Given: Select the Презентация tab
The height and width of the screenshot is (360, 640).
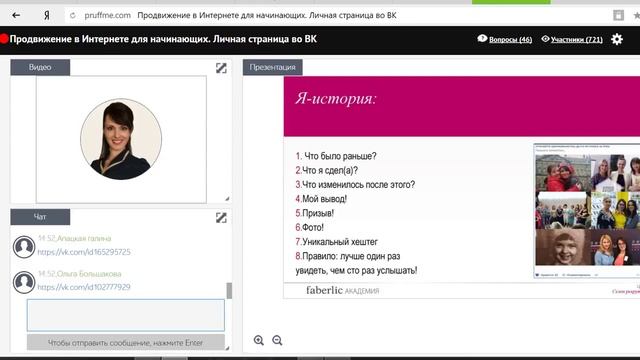Looking at the screenshot, I should [x=273, y=67].
